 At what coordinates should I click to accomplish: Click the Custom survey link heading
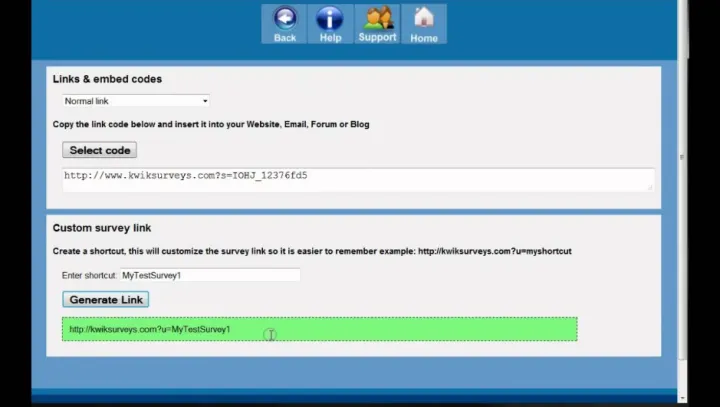pos(102,228)
